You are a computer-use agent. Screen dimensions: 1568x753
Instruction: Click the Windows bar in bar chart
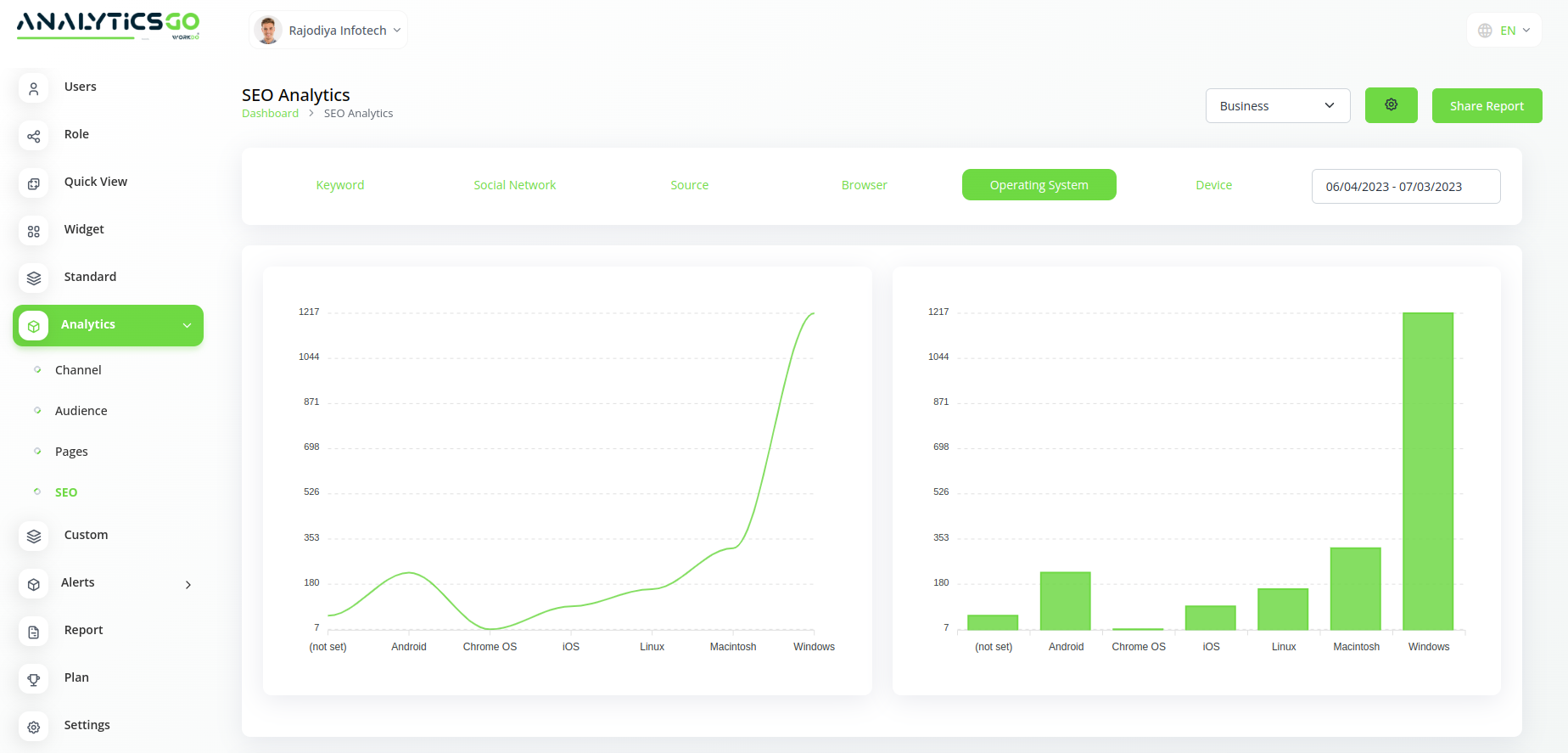1428,471
